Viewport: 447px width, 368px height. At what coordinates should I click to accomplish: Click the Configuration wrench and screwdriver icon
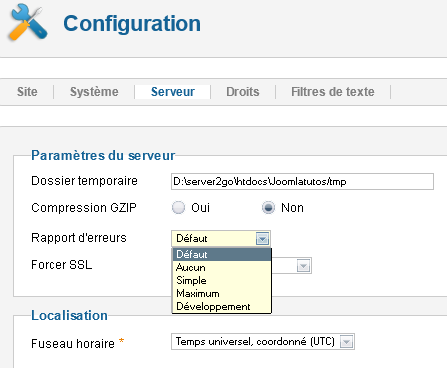point(28,23)
